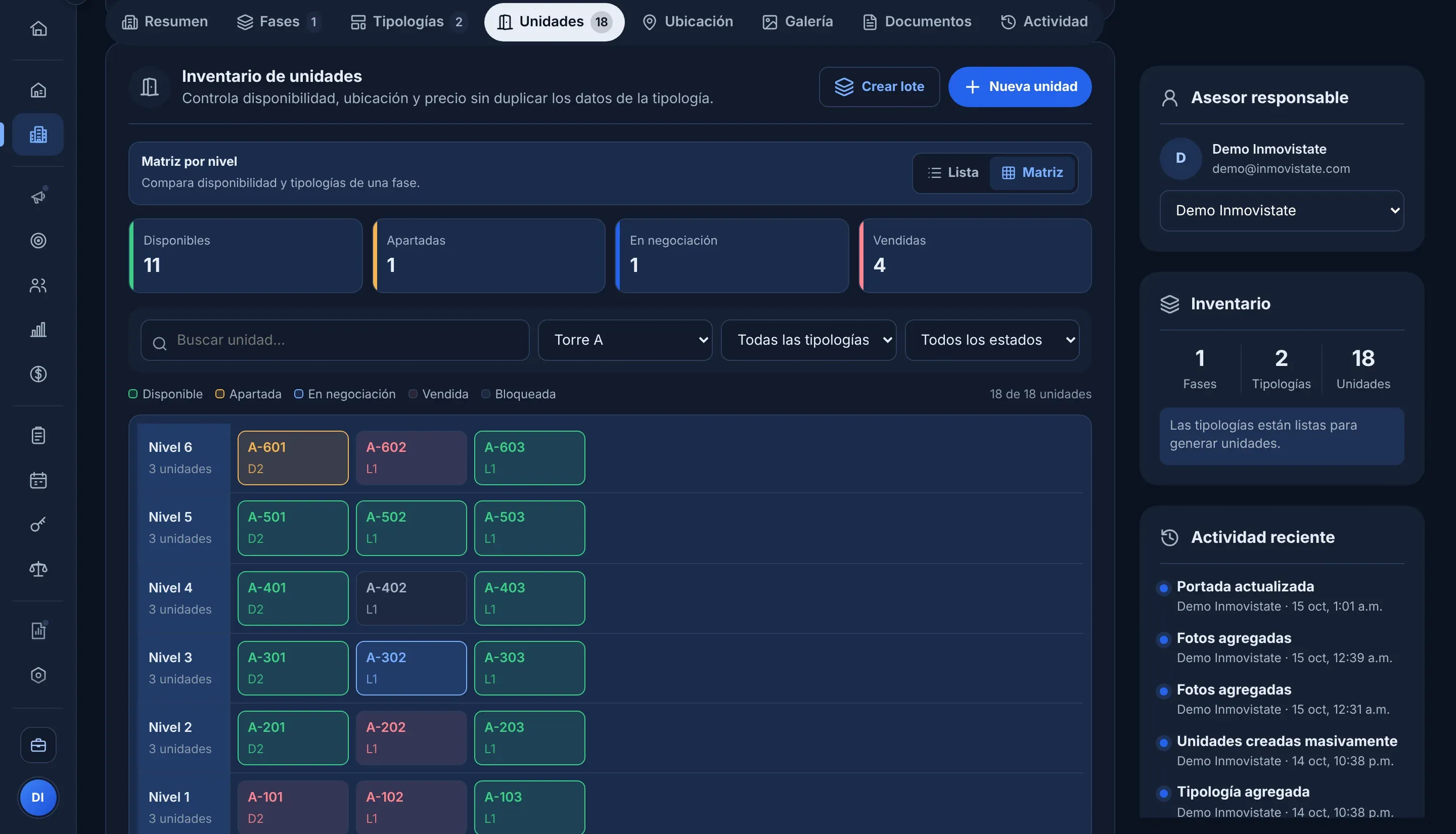The height and width of the screenshot is (834, 1456).
Task: Open the building developments sidebar icon
Action: (38, 134)
